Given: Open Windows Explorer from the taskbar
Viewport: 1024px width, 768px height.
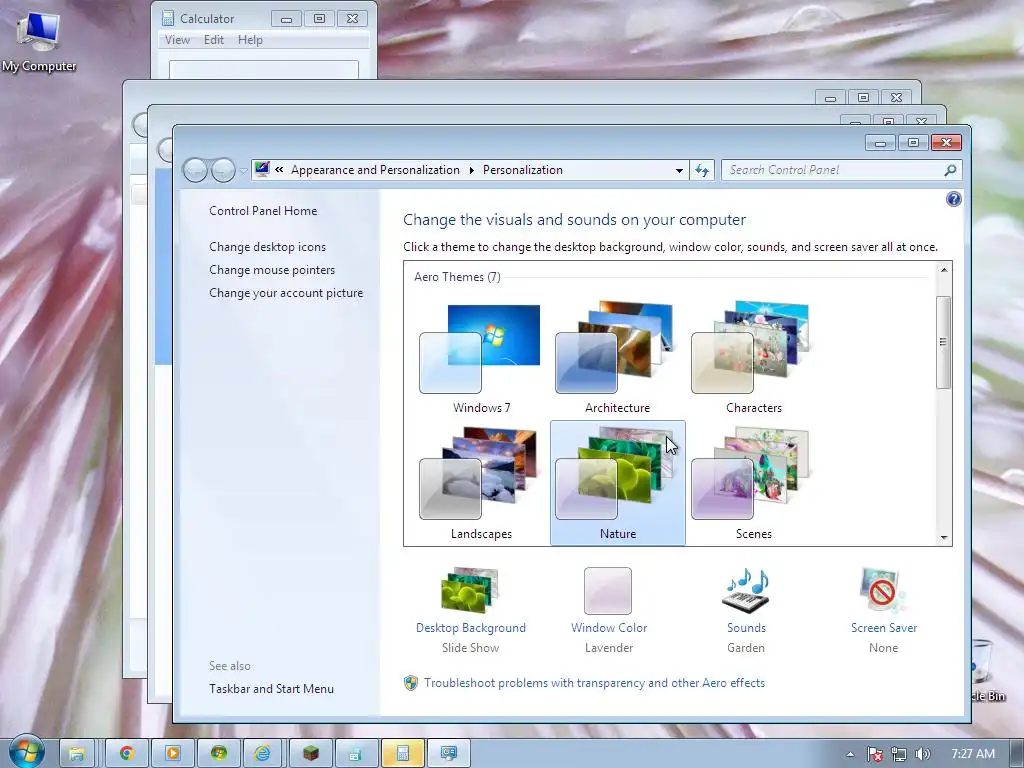Looking at the screenshot, I should pyautogui.click(x=77, y=754).
